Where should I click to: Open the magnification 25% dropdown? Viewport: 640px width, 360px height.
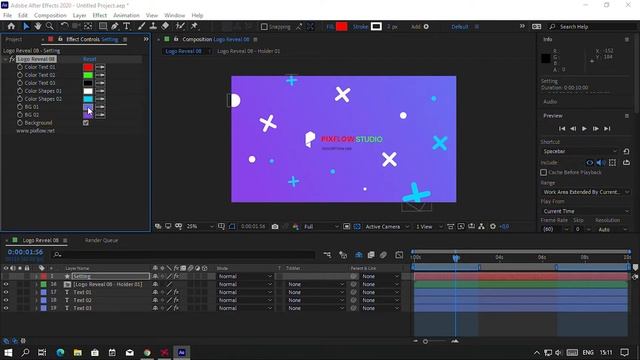[x=200, y=227]
